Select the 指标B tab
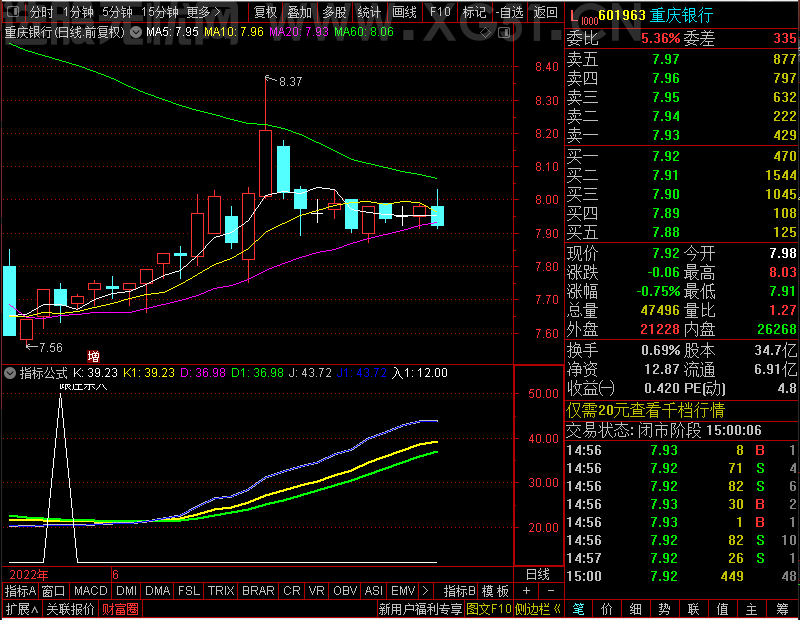This screenshot has height=620, width=800. [x=460, y=591]
